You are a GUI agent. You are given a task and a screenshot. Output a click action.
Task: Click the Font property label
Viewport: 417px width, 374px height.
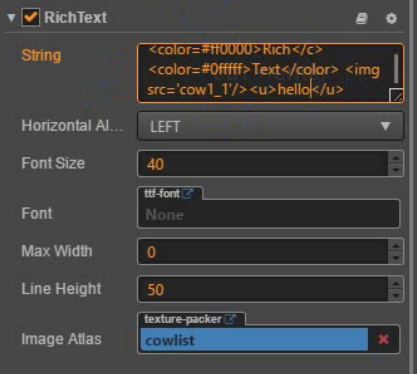click(37, 213)
